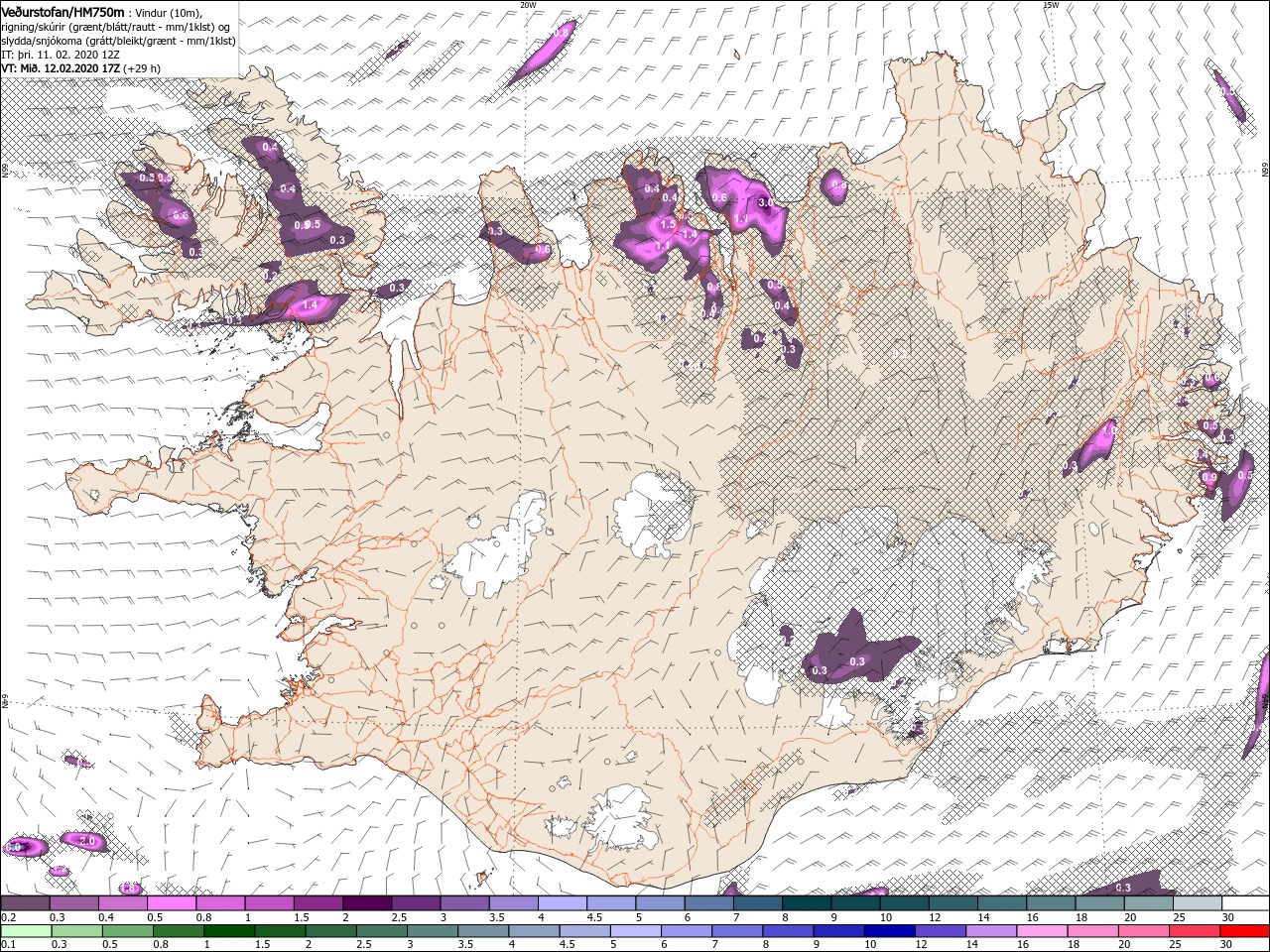Click the '6' label on lower scale
The image size is (1270, 952).
[664, 944]
